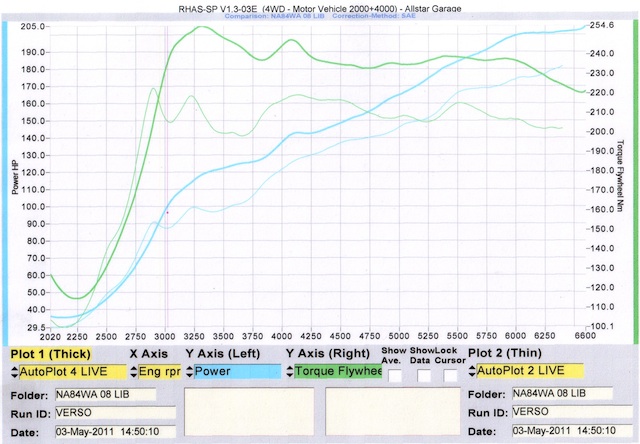
Task: Click the X Axis heading label
Action: (149, 353)
